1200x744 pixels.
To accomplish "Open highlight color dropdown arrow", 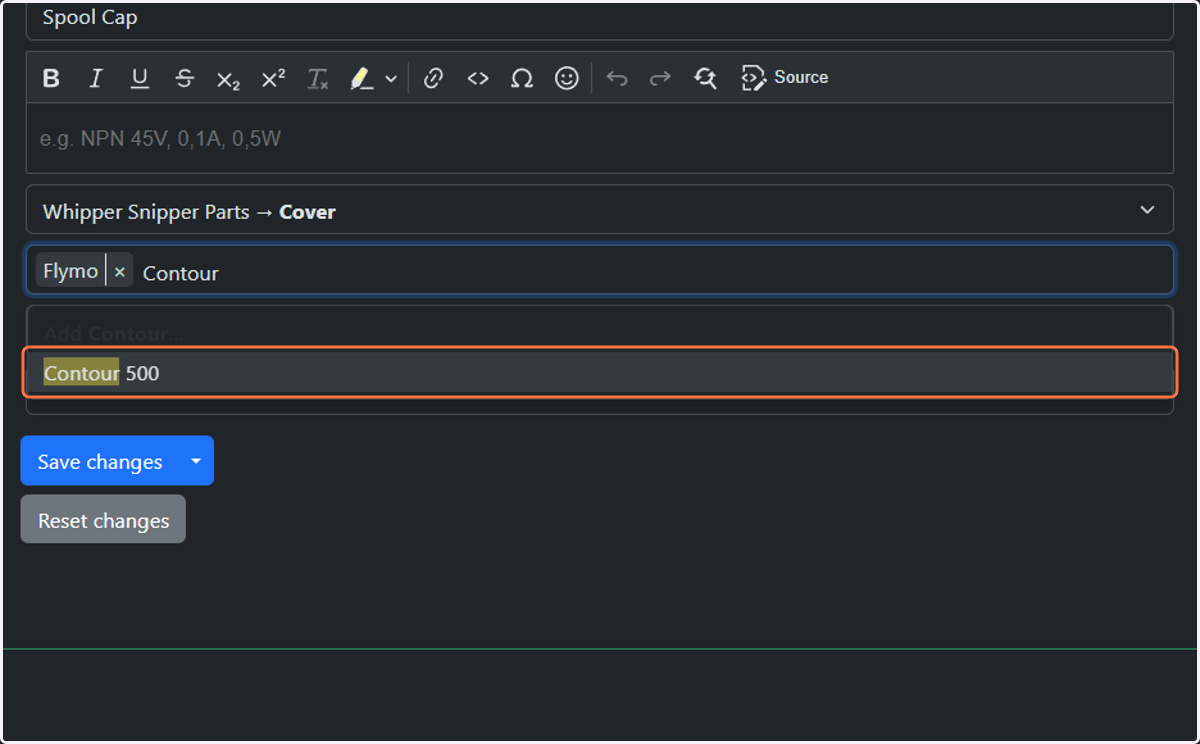I will click(x=391, y=78).
